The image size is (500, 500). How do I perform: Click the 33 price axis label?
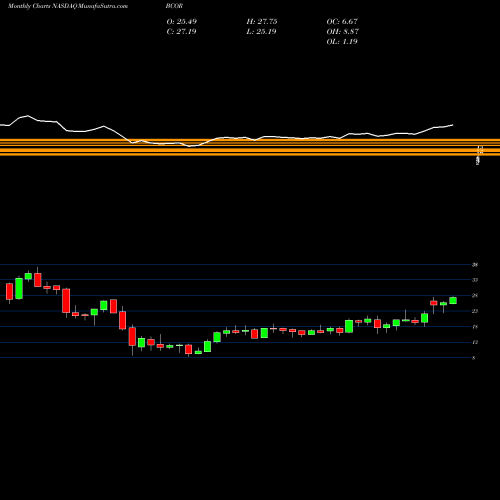(475, 280)
